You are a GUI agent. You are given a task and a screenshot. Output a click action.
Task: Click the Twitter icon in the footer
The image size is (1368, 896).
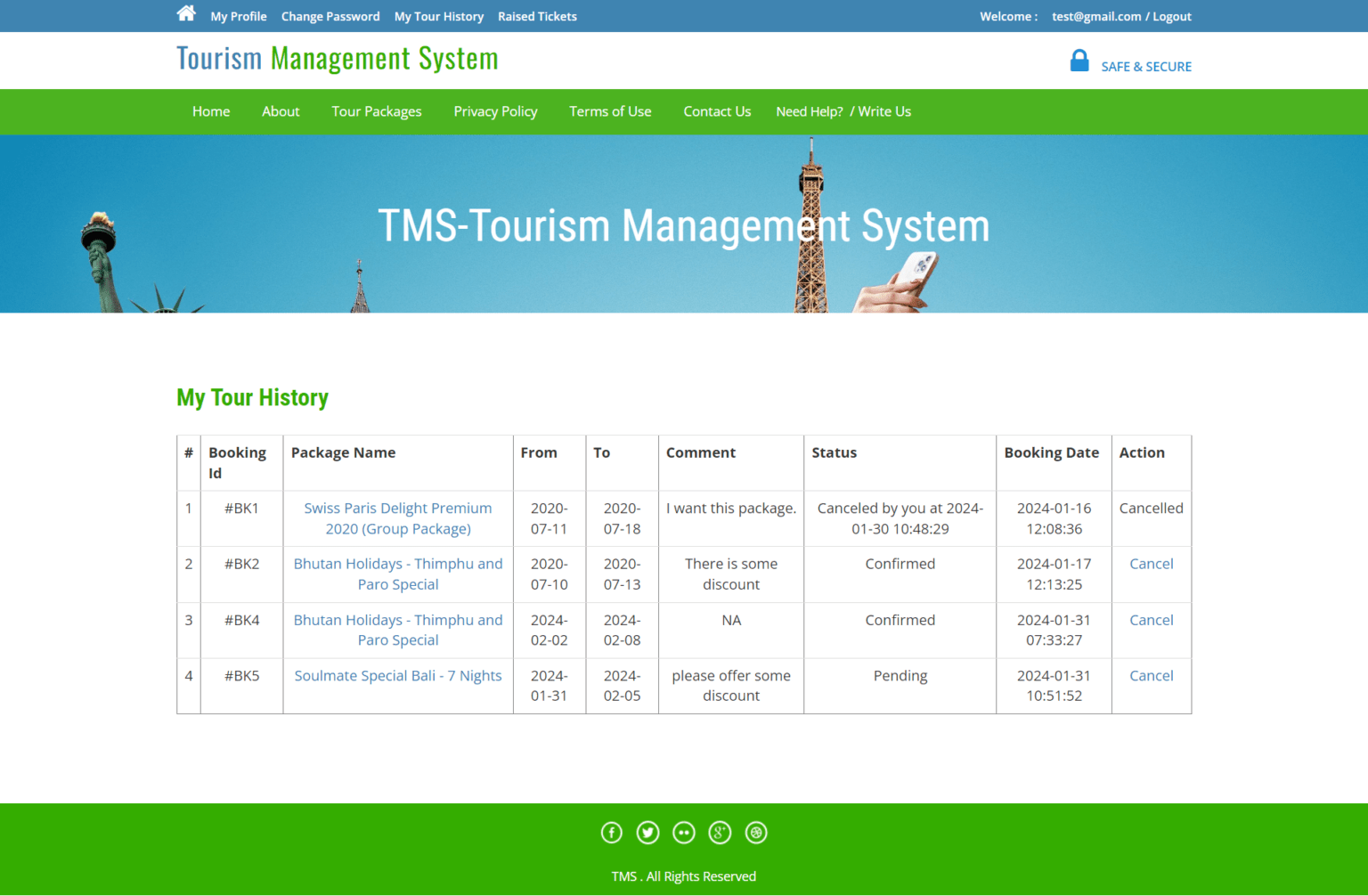(647, 832)
